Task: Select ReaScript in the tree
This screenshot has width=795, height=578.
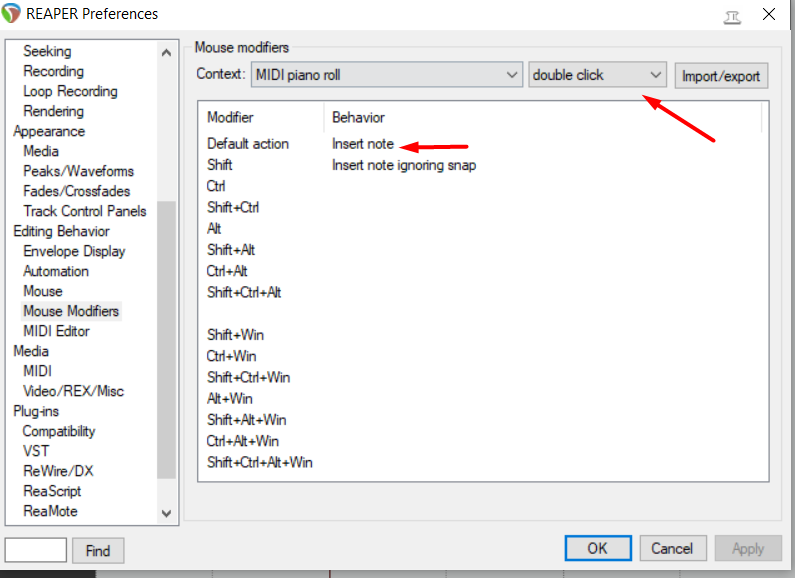Action: 52,491
